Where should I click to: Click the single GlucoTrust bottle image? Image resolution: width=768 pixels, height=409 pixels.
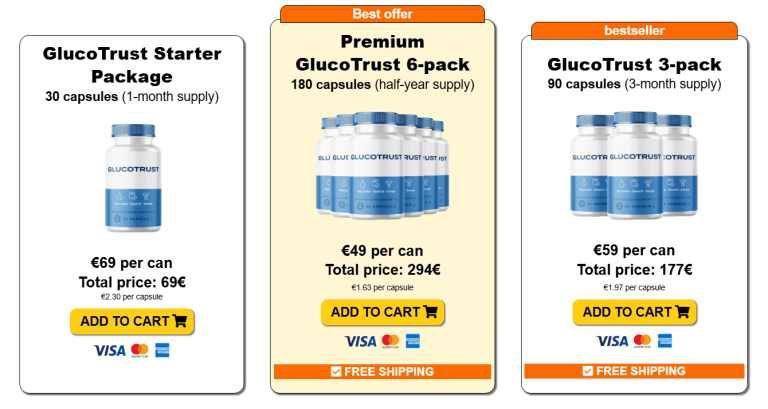point(132,179)
